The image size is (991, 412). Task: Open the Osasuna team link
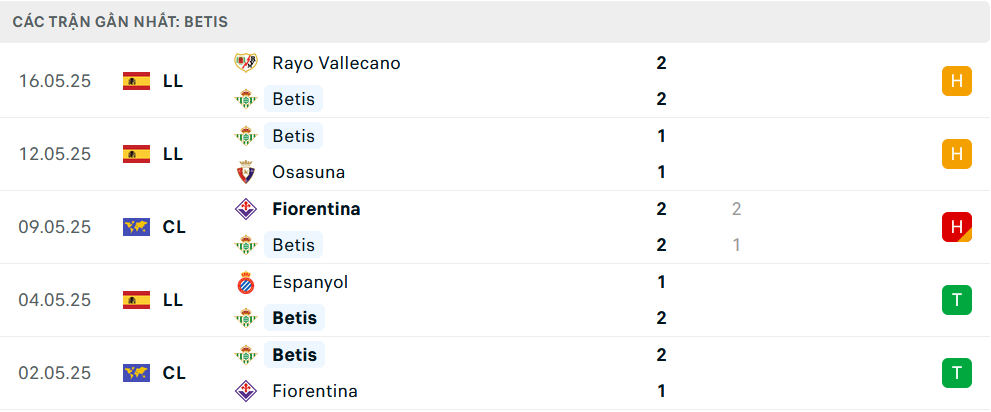(308, 172)
